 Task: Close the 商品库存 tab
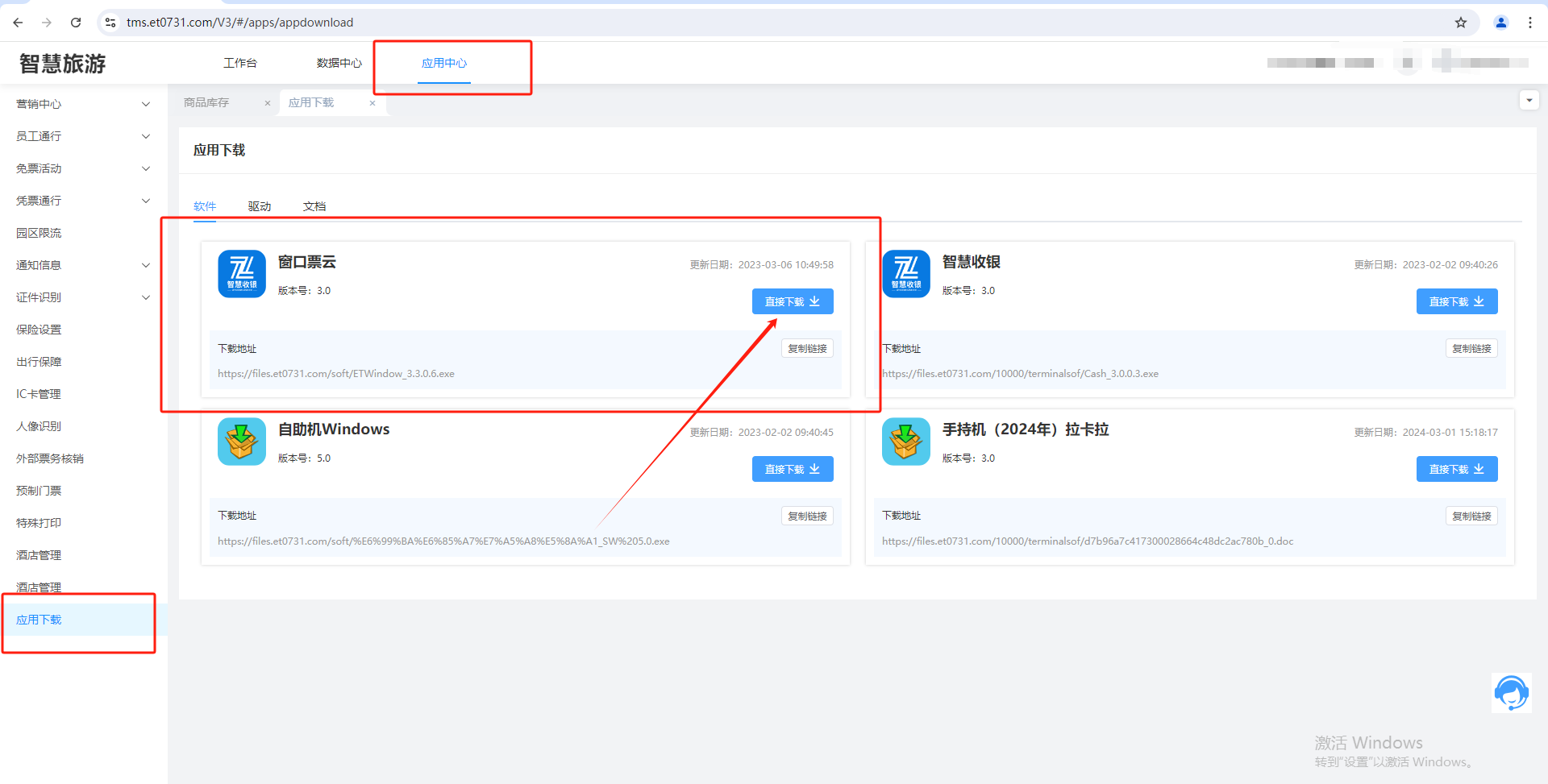point(268,103)
